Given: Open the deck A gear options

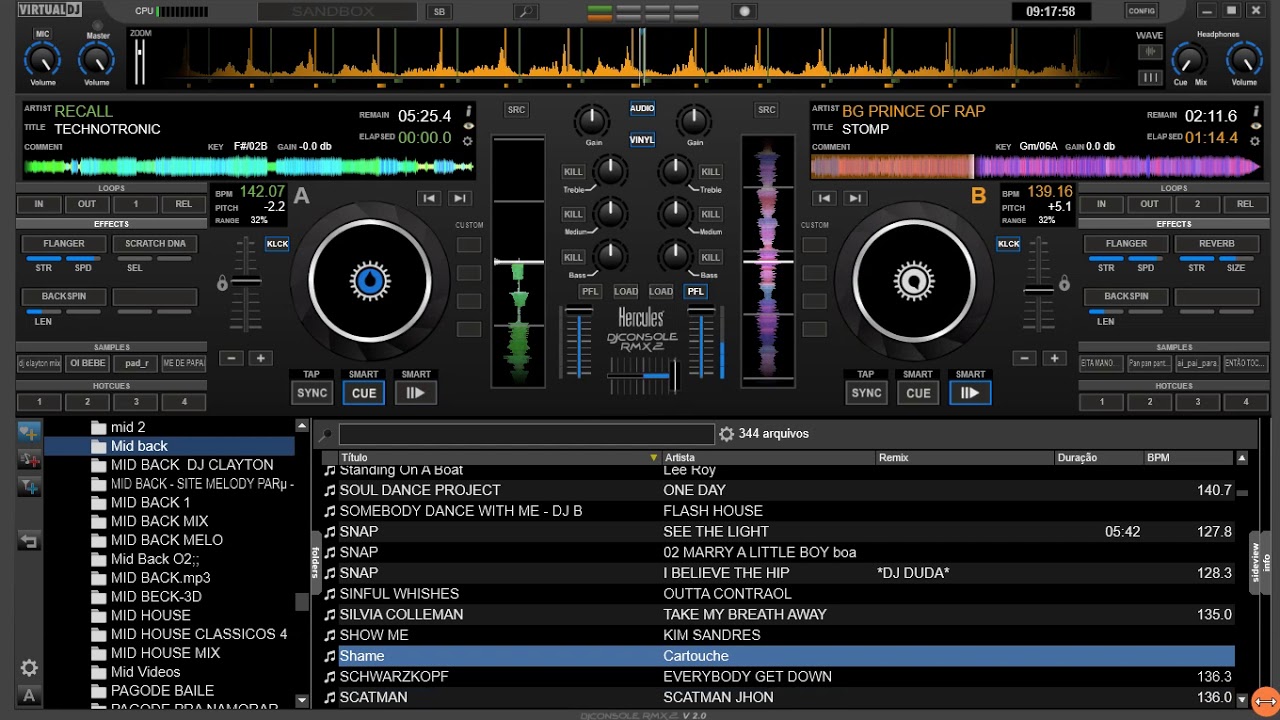Looking at the screenshot, I should 468,141.
